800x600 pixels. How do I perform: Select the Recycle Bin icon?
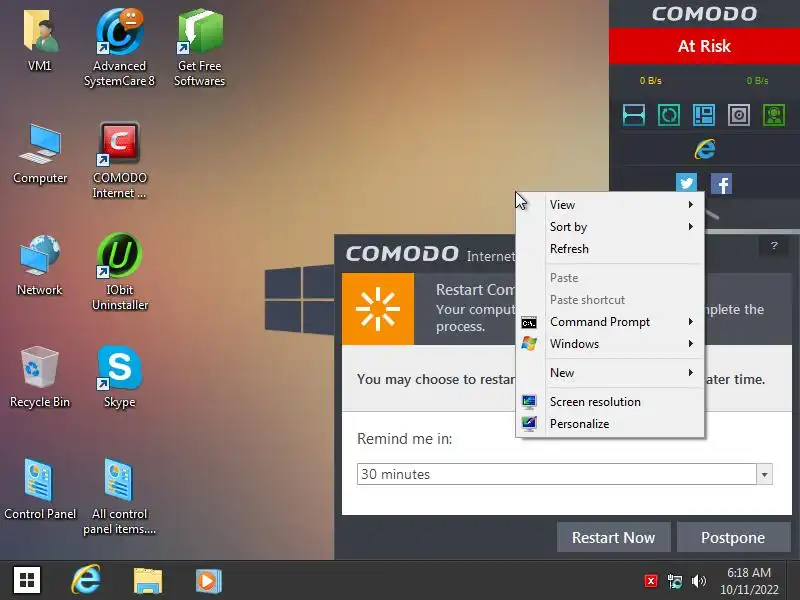coord(40,378)
